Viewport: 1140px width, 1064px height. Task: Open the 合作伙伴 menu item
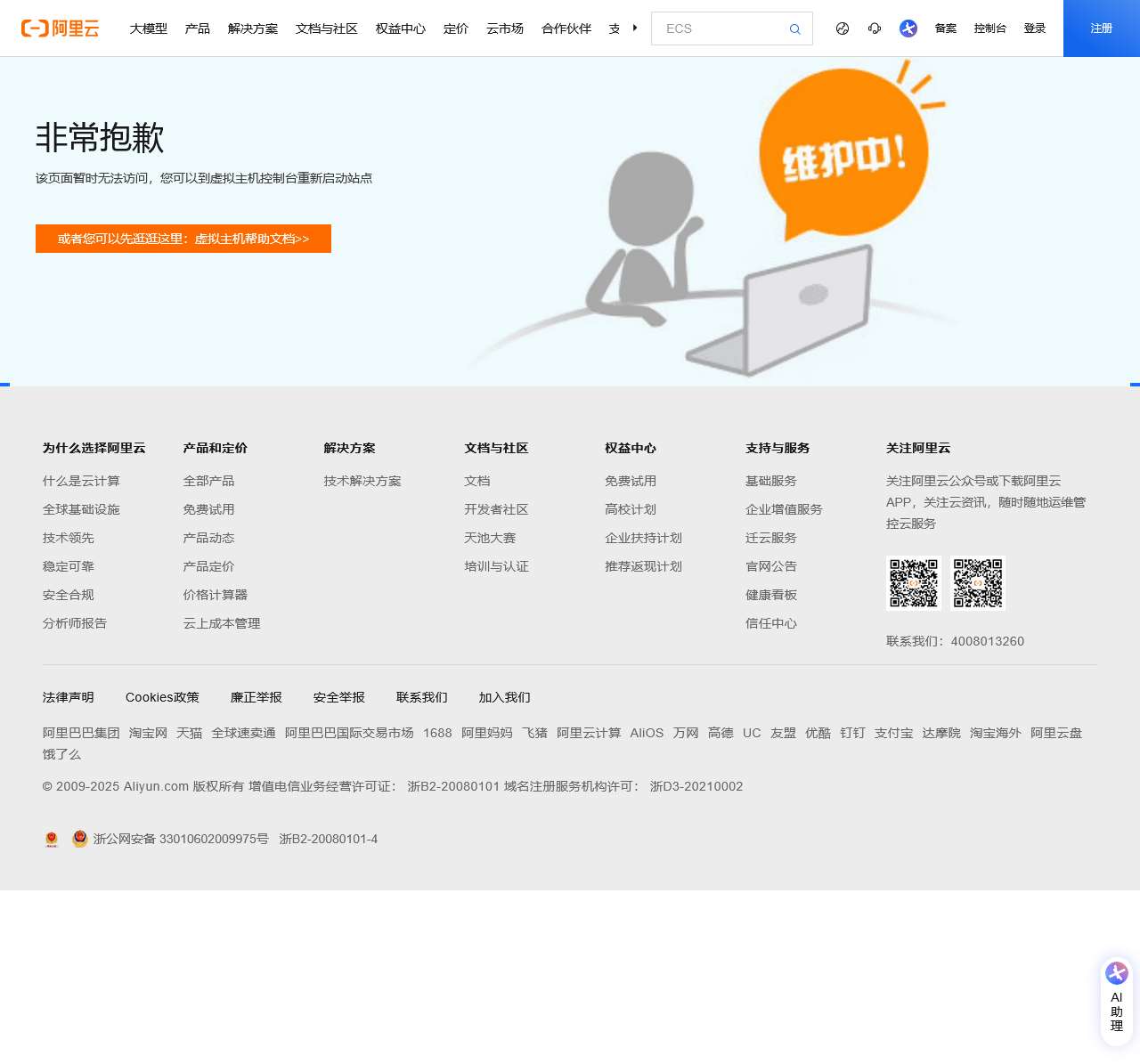point(566,28)
